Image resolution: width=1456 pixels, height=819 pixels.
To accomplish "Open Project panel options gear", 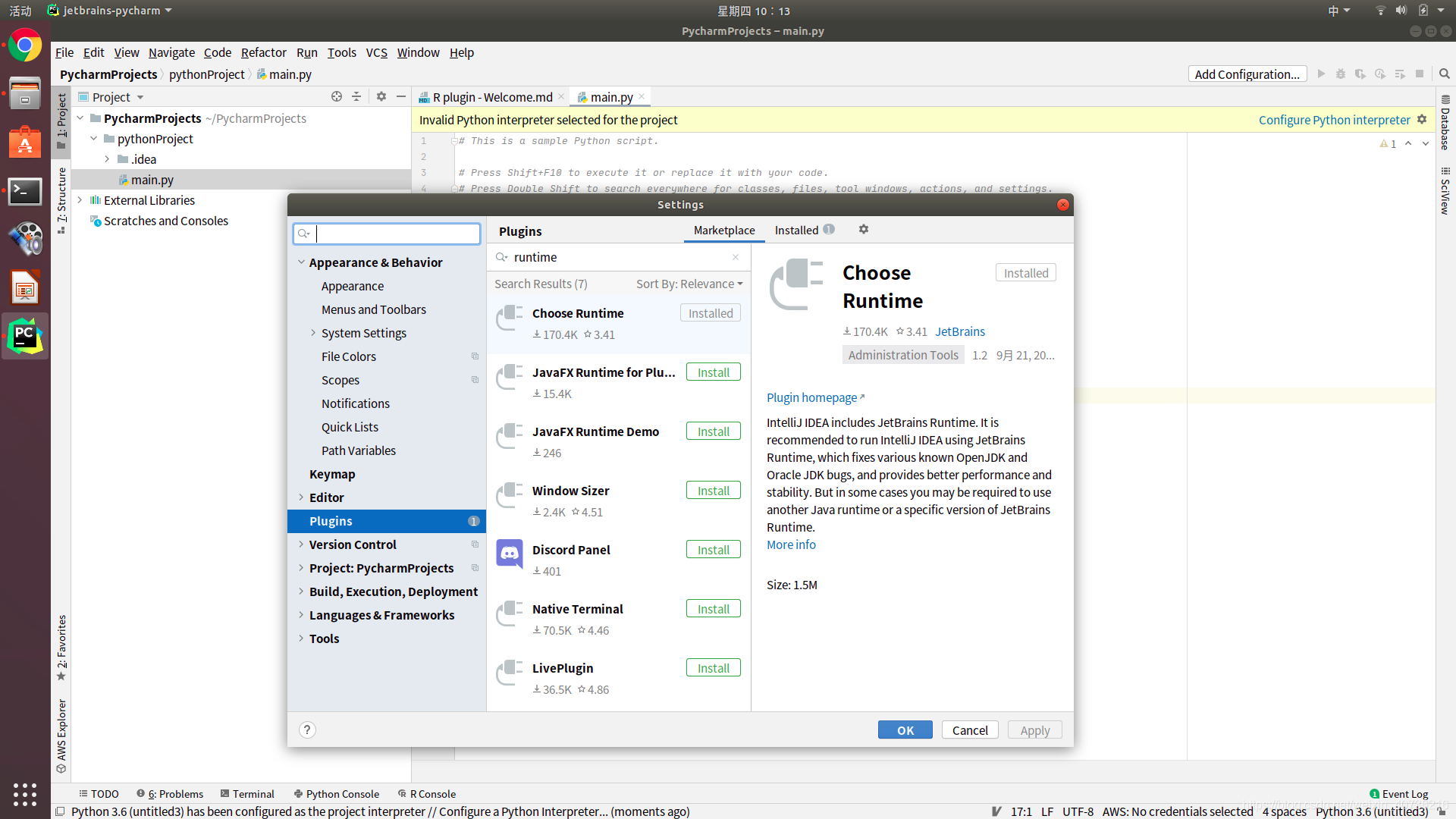I will click(x=381, y=97).
